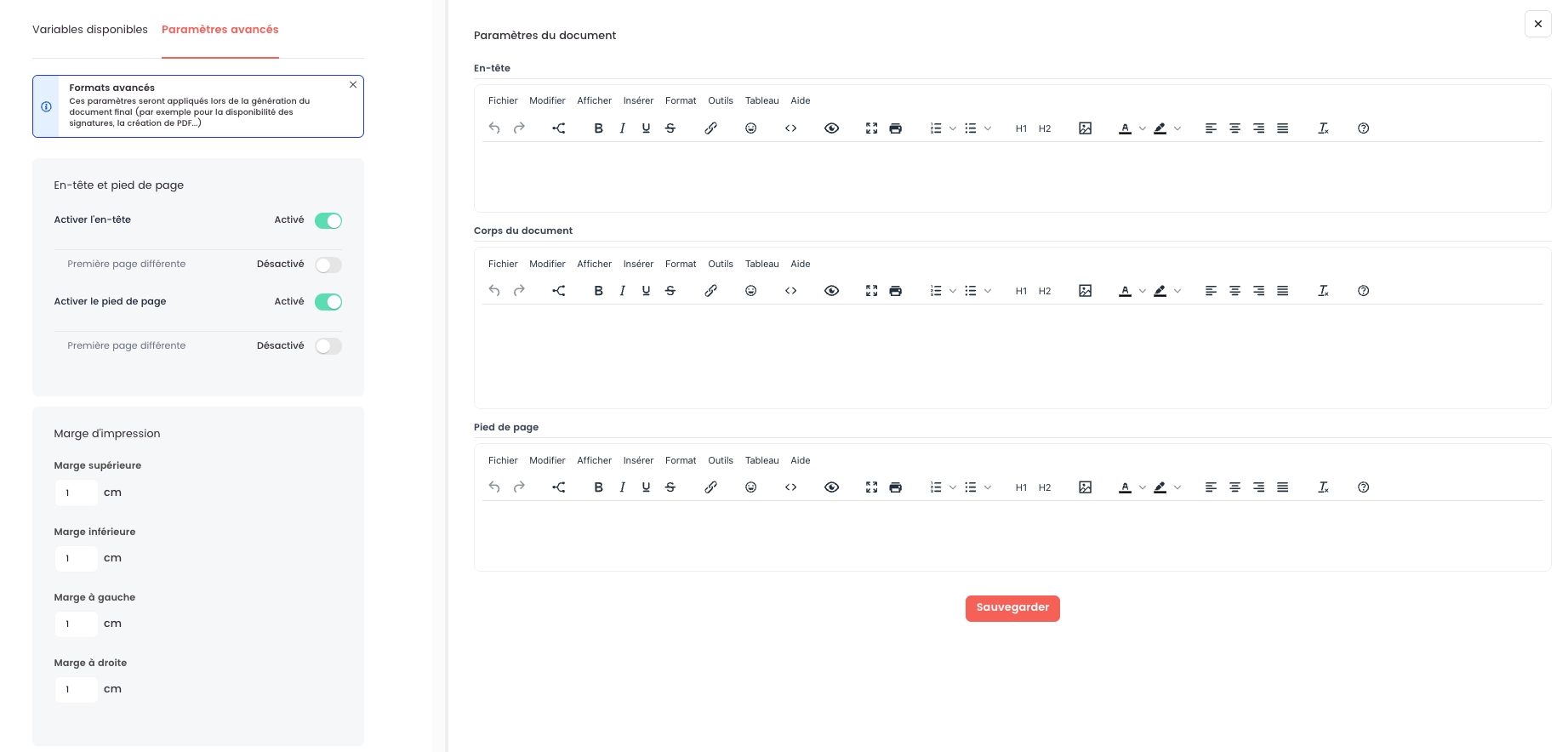Print from Pied de page editor toolbar
The height and width of the screenshot is (752, 1568).
coord(895,487)
